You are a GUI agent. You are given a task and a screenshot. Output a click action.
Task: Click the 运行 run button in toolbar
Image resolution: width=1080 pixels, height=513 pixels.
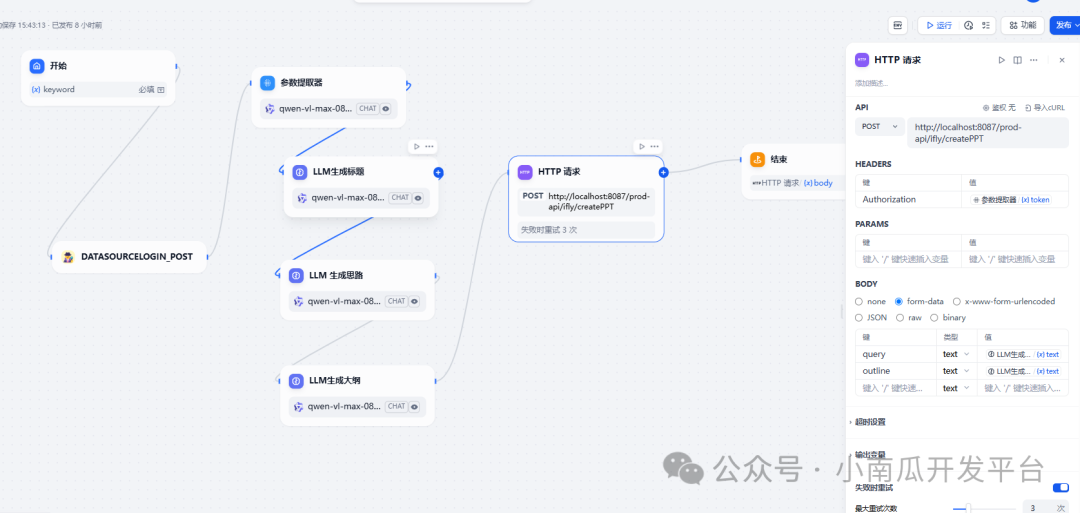[939, 25]
